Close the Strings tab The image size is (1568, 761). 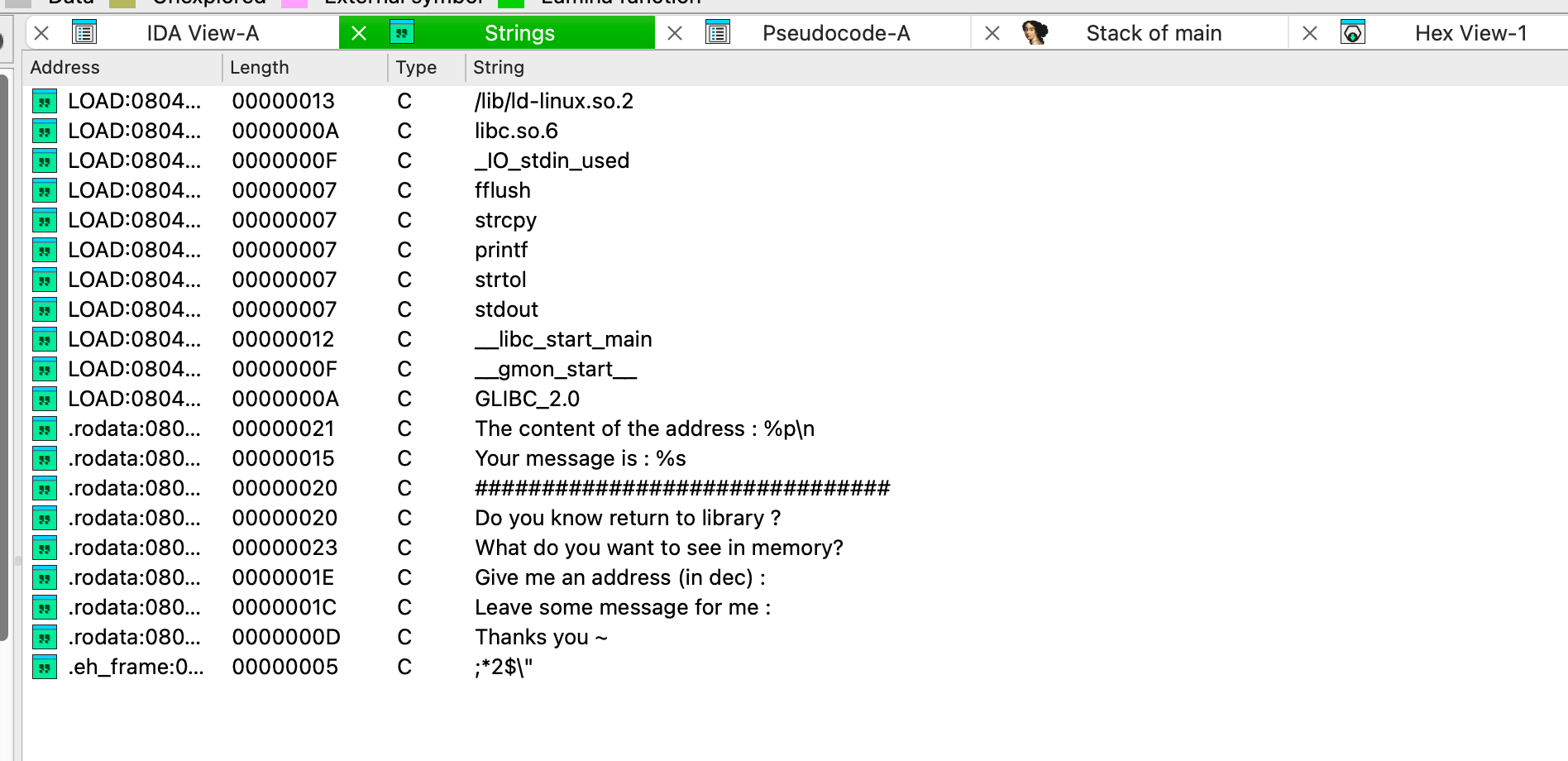[x=359, y=33]
